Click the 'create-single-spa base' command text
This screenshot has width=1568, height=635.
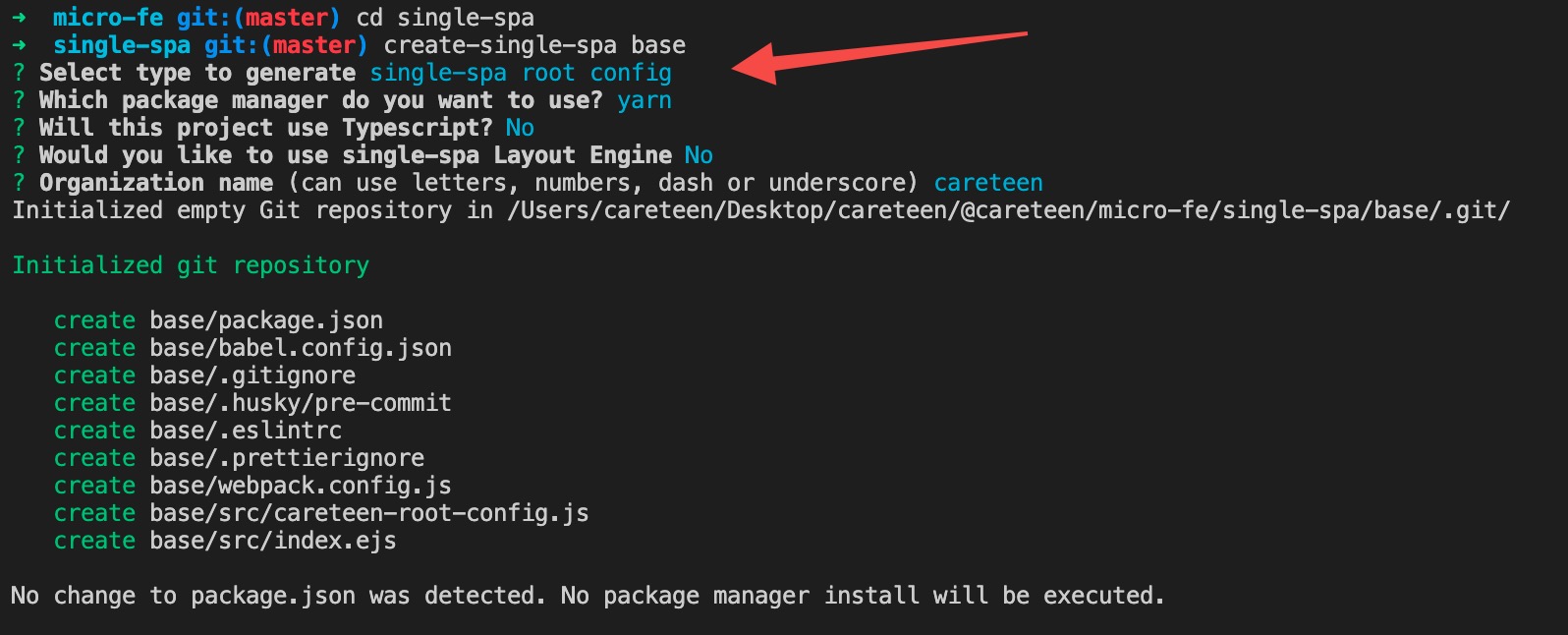point(534,45)
